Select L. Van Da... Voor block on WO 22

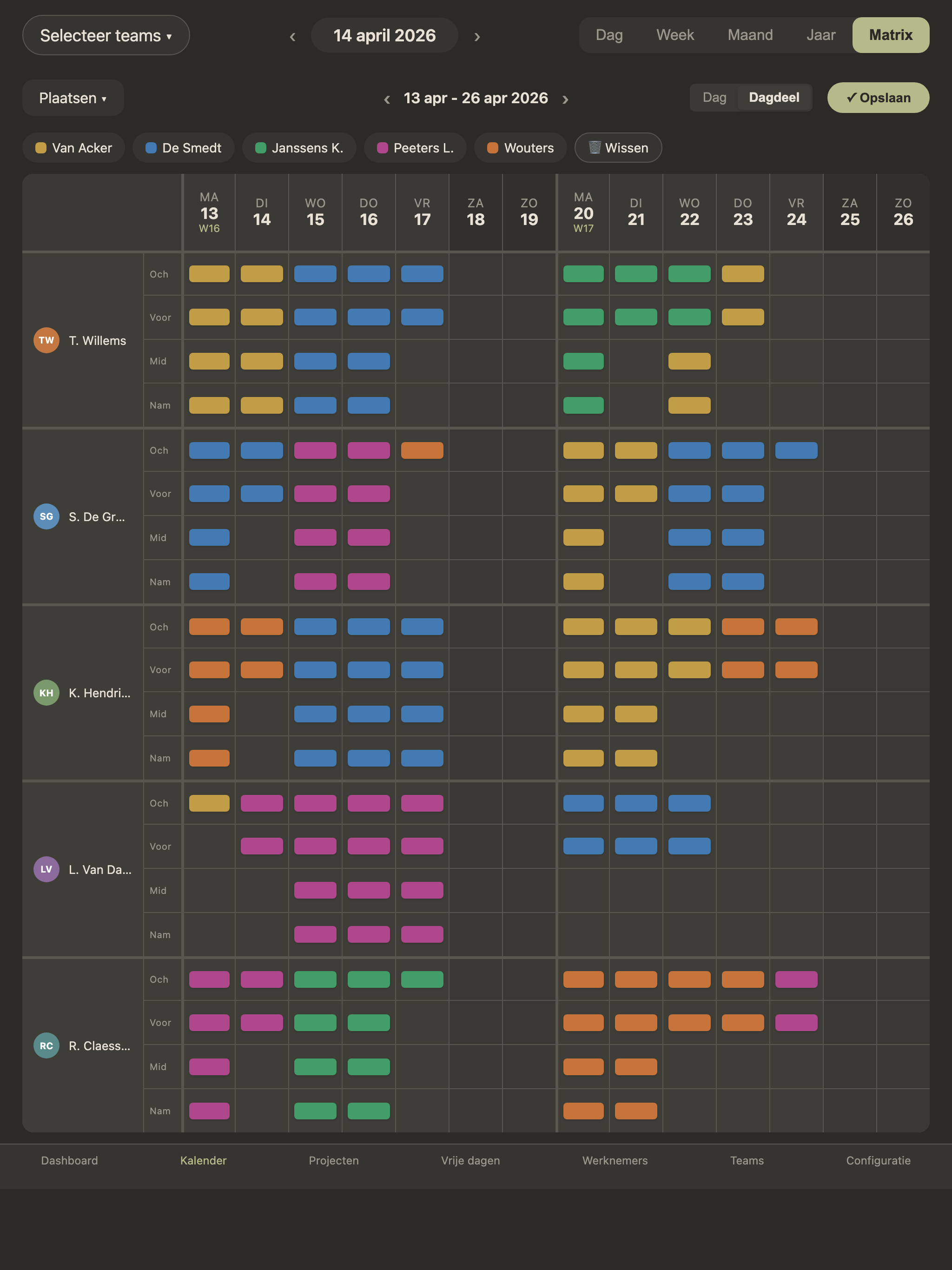(690, 847)
